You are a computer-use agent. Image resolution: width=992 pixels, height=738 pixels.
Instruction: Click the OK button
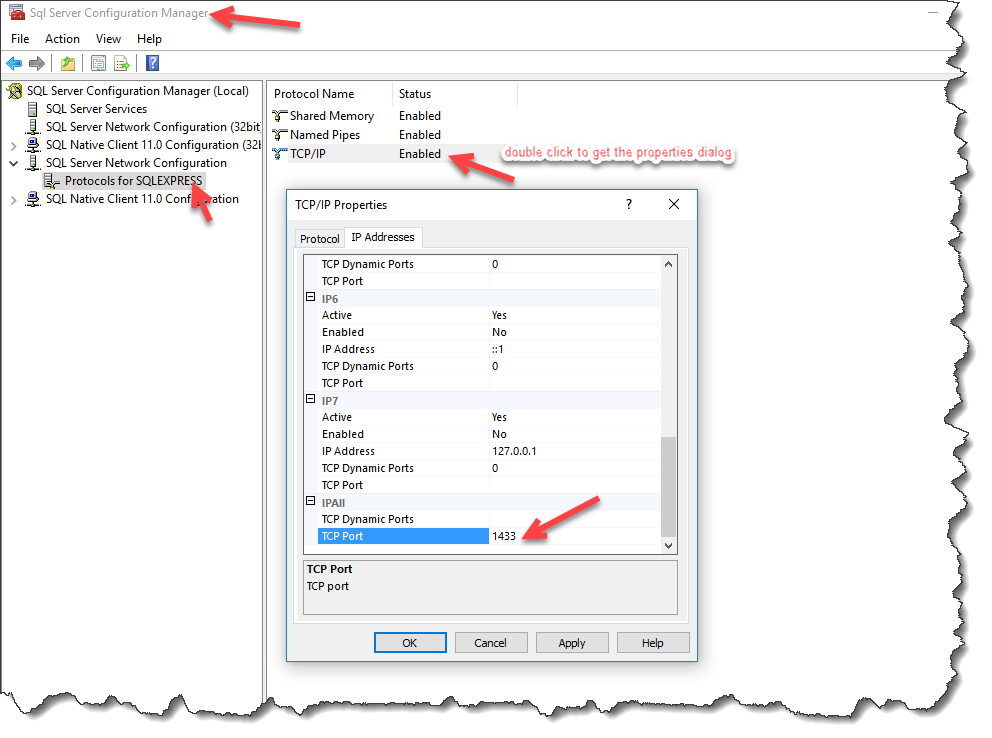(410, 643)
